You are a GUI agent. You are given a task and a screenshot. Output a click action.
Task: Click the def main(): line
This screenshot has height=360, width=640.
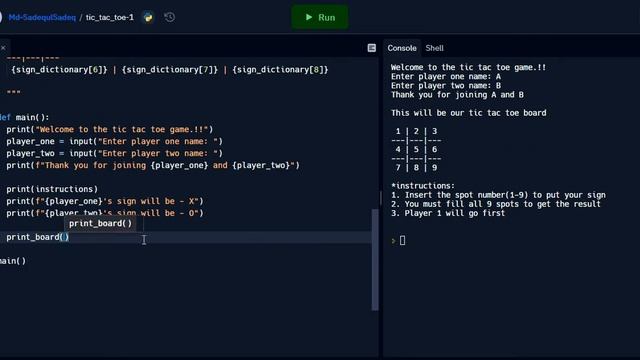[x=24, y=118]
